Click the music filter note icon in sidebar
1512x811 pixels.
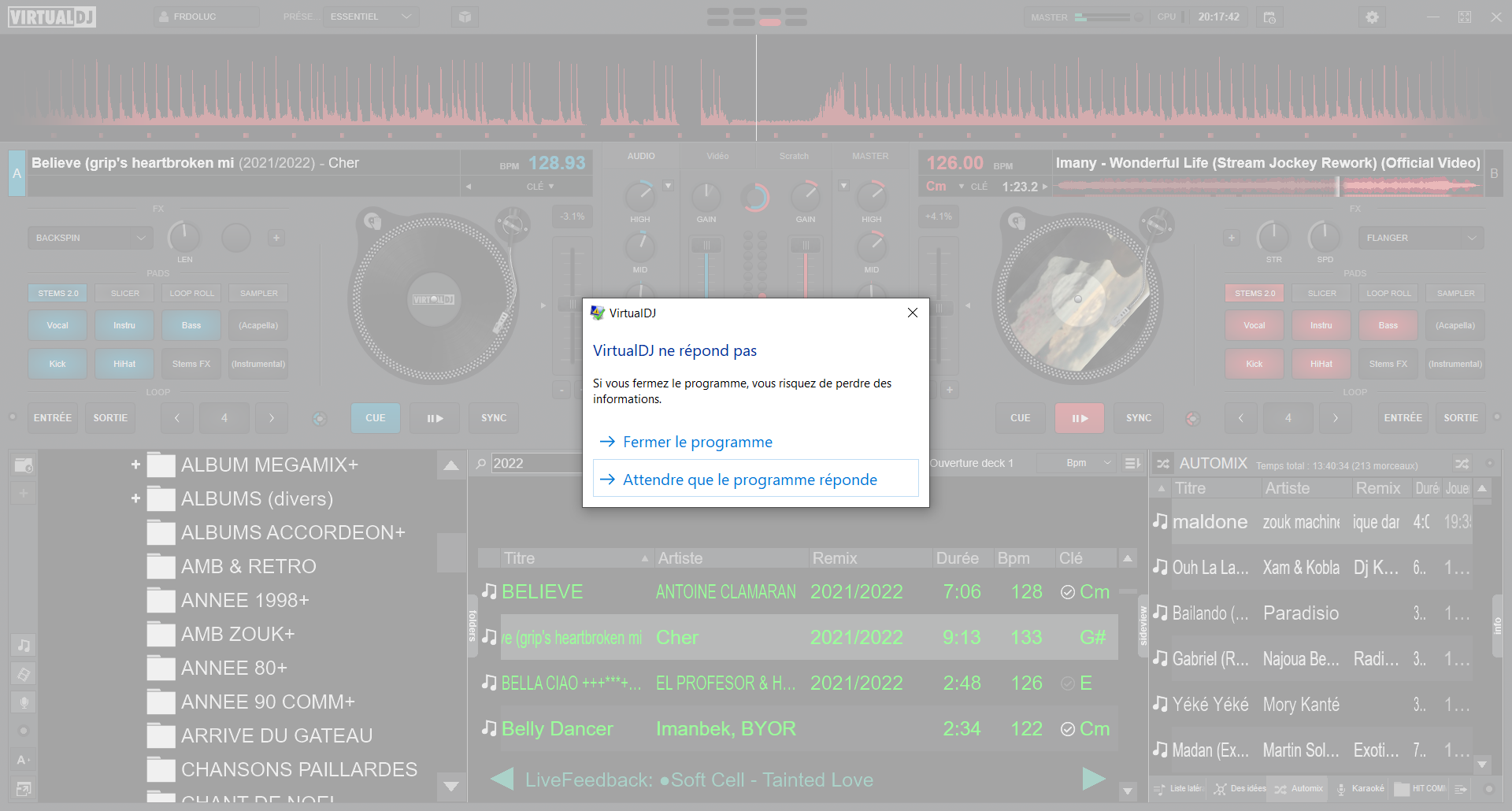[24, 645]
